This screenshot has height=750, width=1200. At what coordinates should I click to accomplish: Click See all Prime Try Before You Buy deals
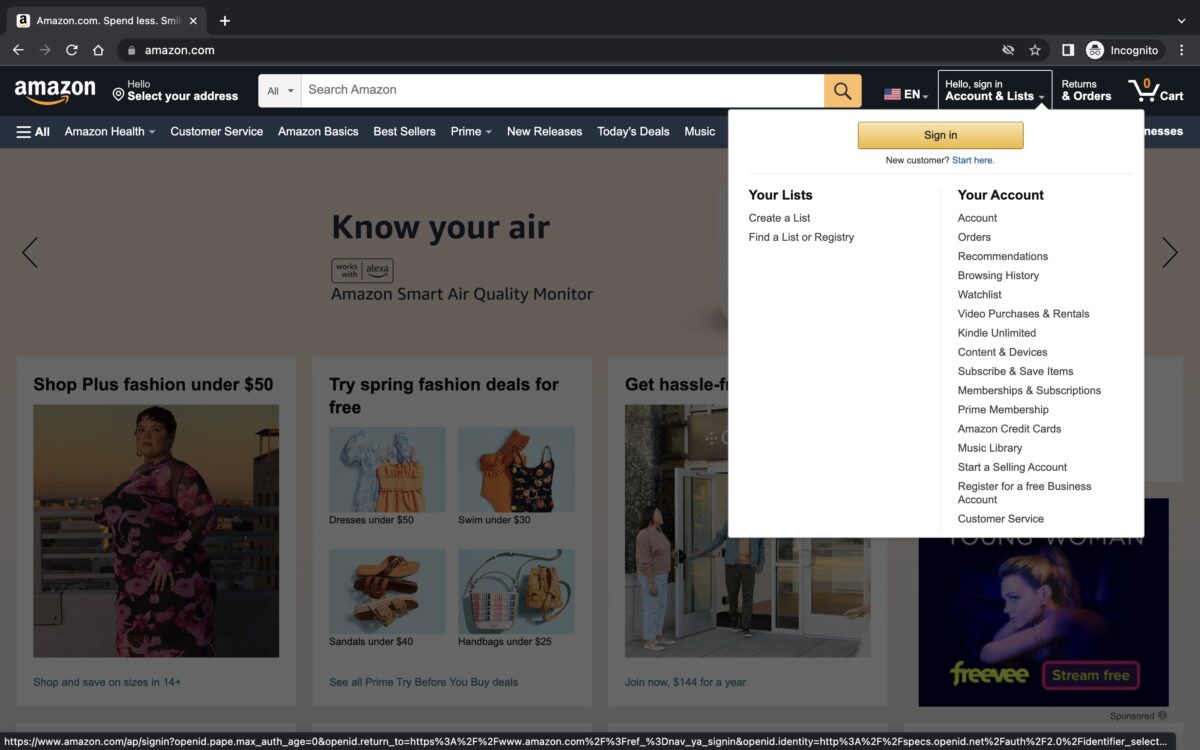pos(423,682)
